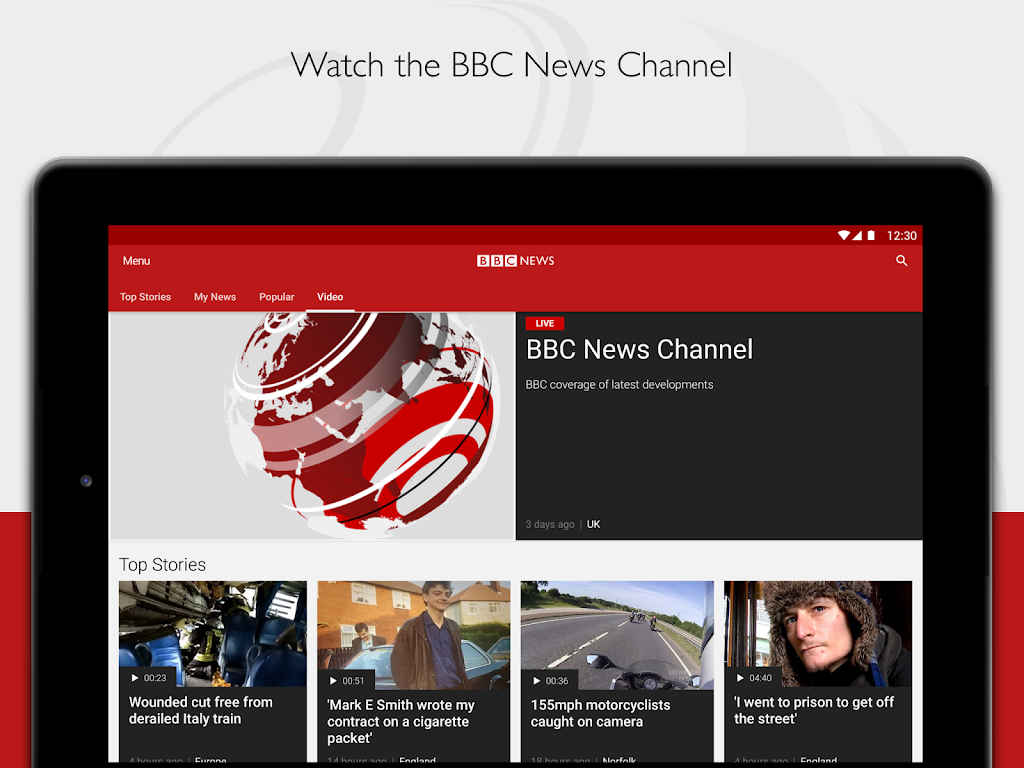Screen dimensions: 1024x768
Task: Tap the UK section tag
Action: pos(594,524)
